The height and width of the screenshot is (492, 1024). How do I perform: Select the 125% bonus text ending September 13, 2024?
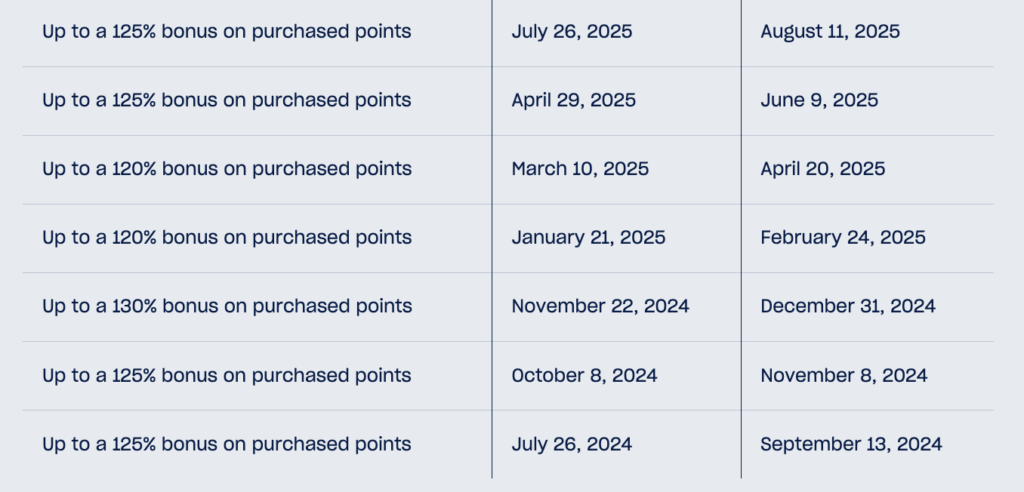coord(227,444)
